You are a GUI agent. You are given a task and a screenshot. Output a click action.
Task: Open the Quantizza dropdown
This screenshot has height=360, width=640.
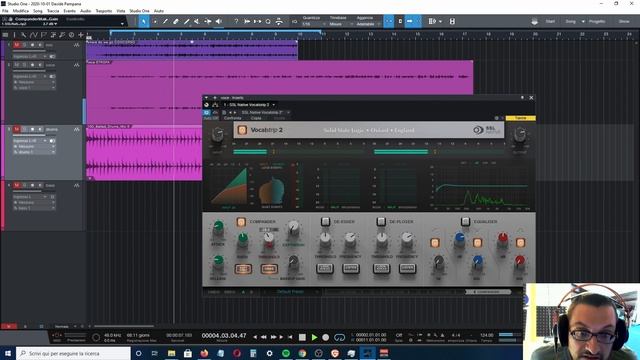tap(313, 24)
